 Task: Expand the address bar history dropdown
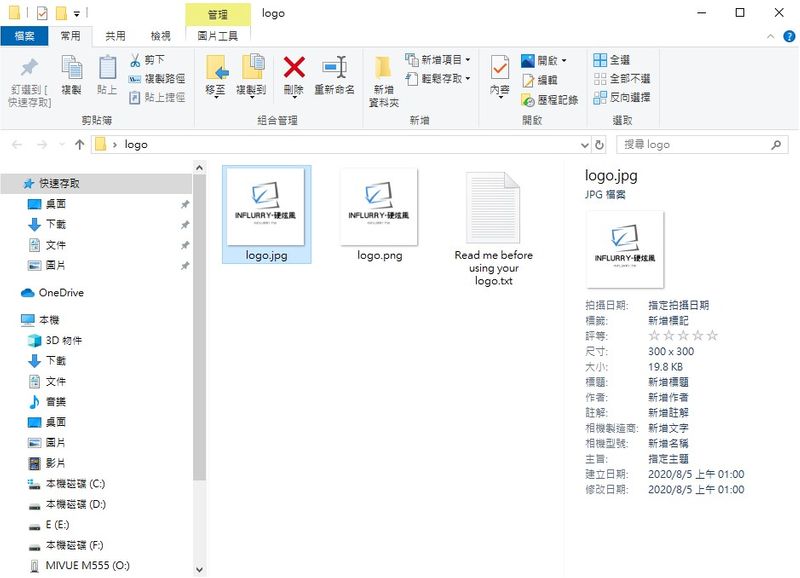click(585, 145)
